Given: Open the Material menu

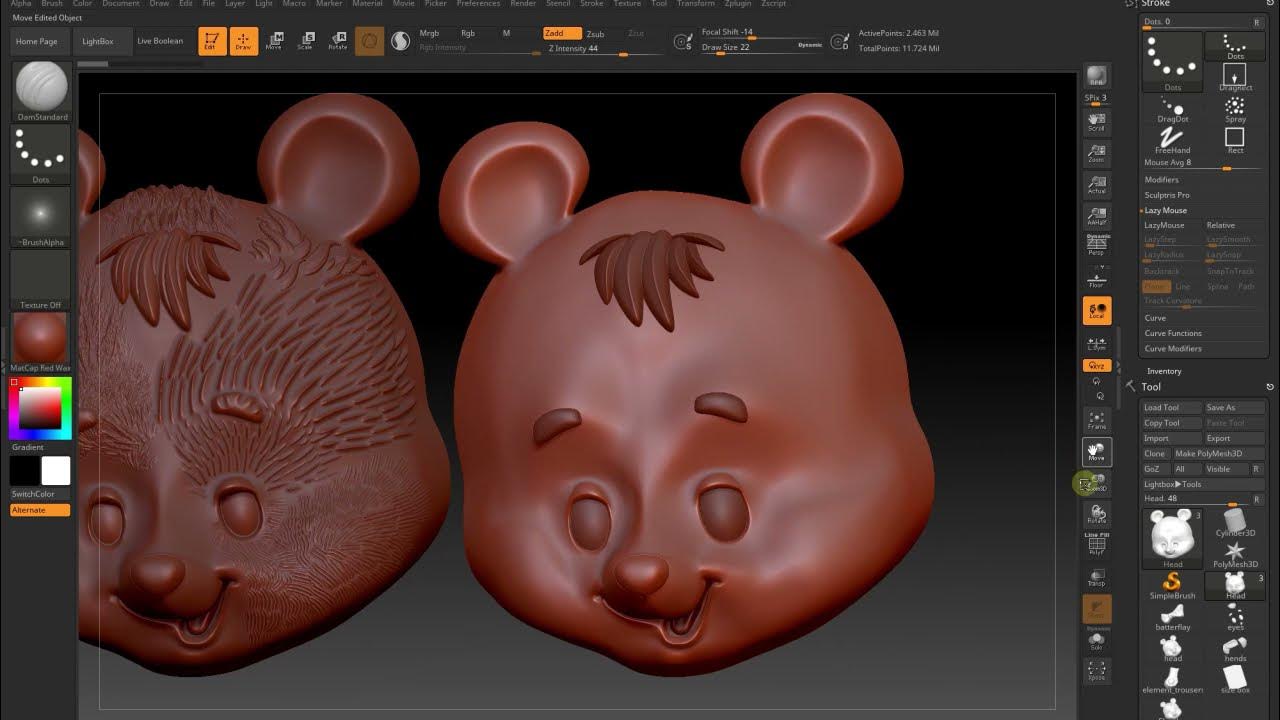Looking at the screenshot, I should pos(367,4).
